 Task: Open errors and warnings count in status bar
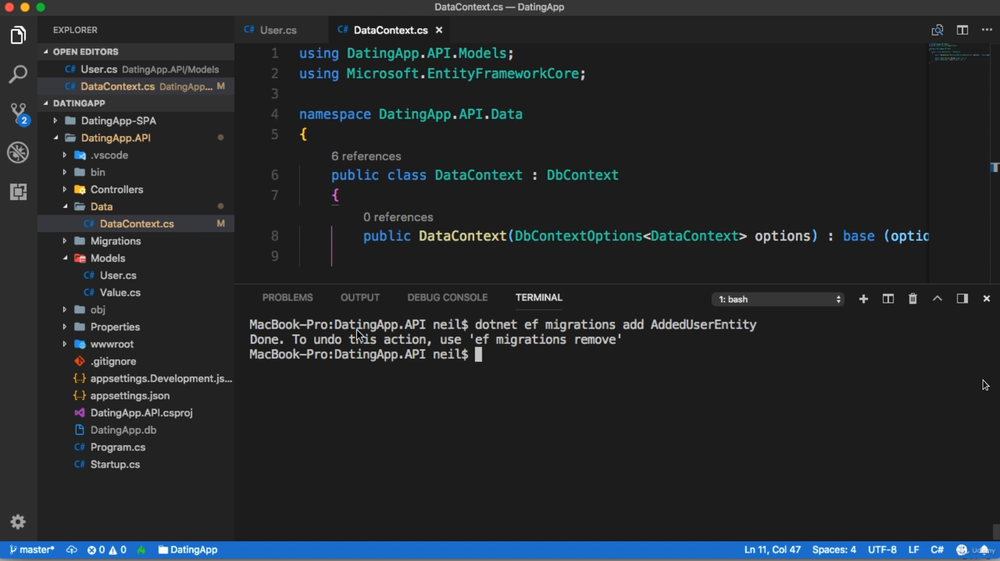[107, 550]
